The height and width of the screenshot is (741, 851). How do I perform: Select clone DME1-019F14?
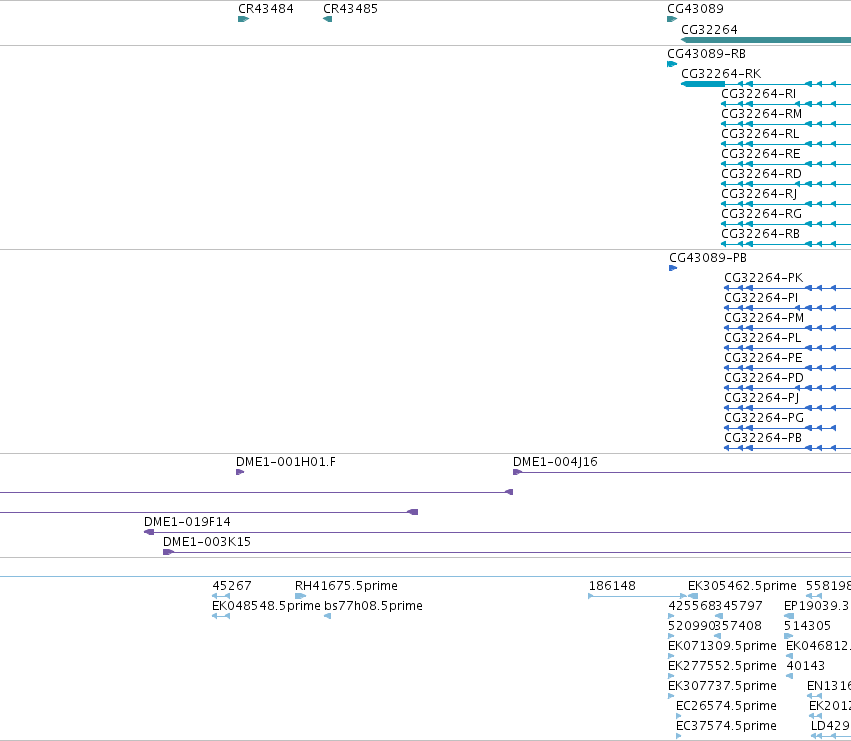click(x=187, y=522)
